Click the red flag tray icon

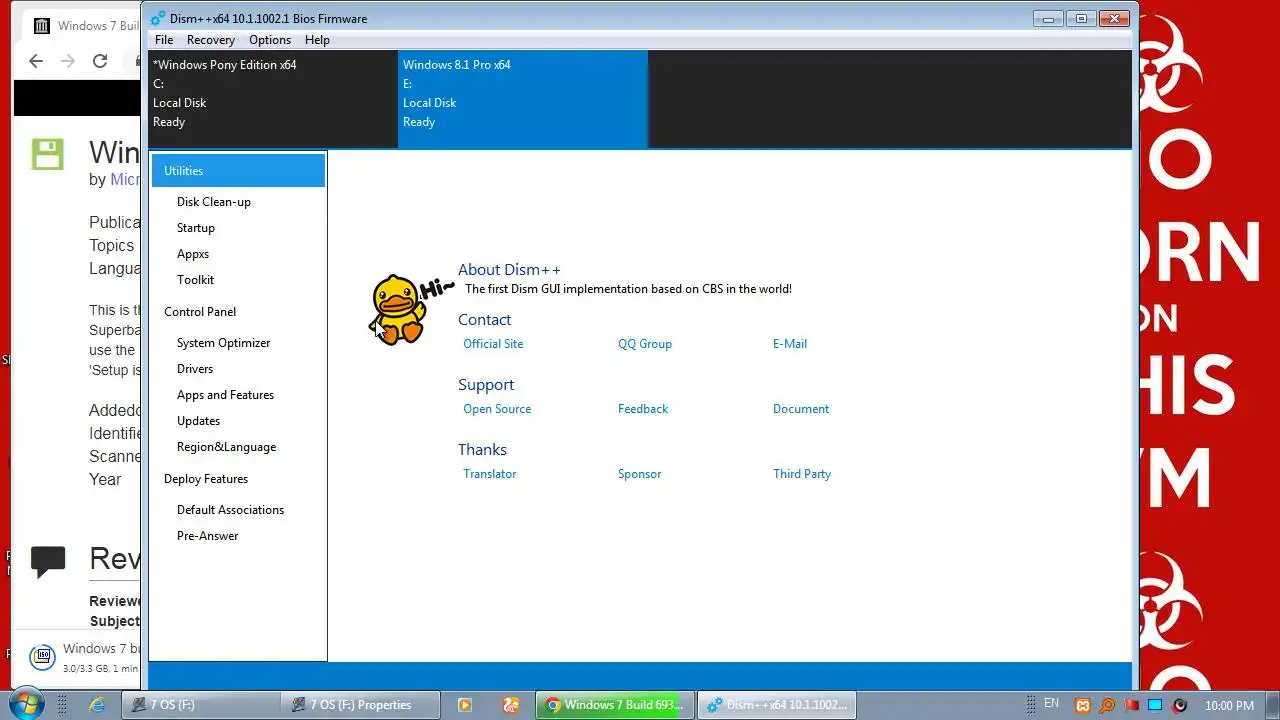(x=1131, y=706)
